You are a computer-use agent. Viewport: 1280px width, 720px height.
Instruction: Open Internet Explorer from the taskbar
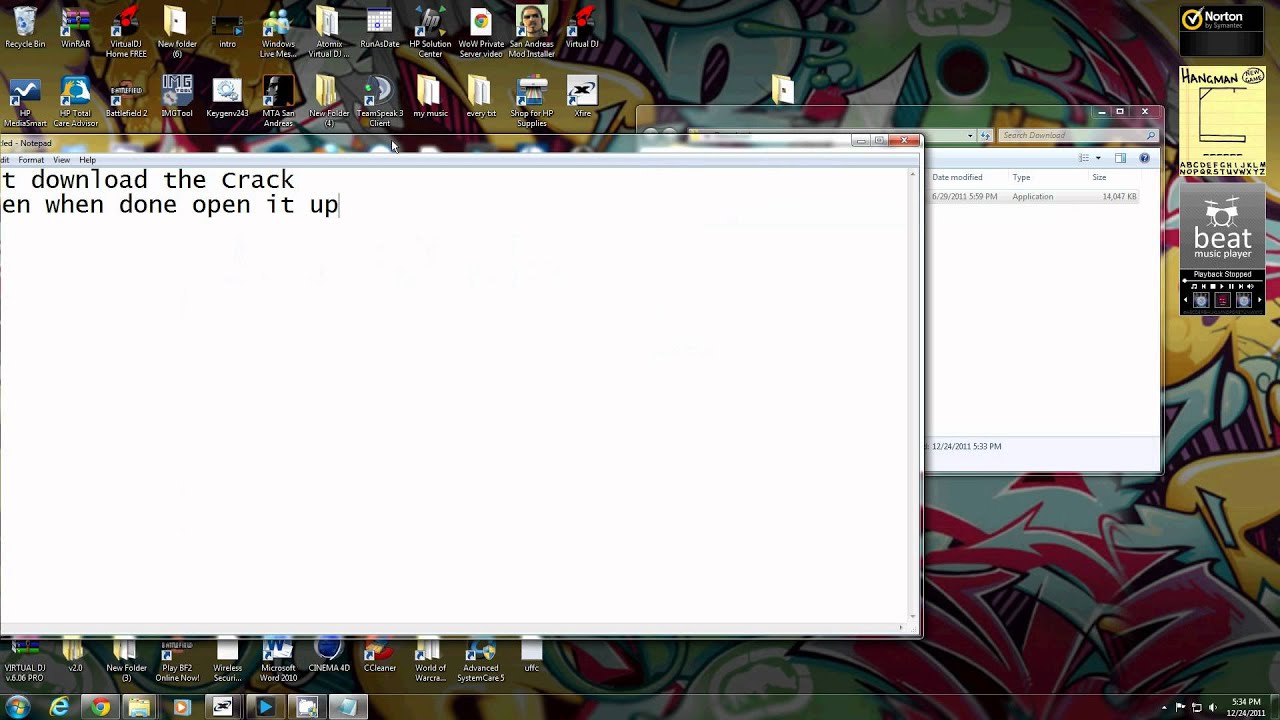(x=60, y=707)
